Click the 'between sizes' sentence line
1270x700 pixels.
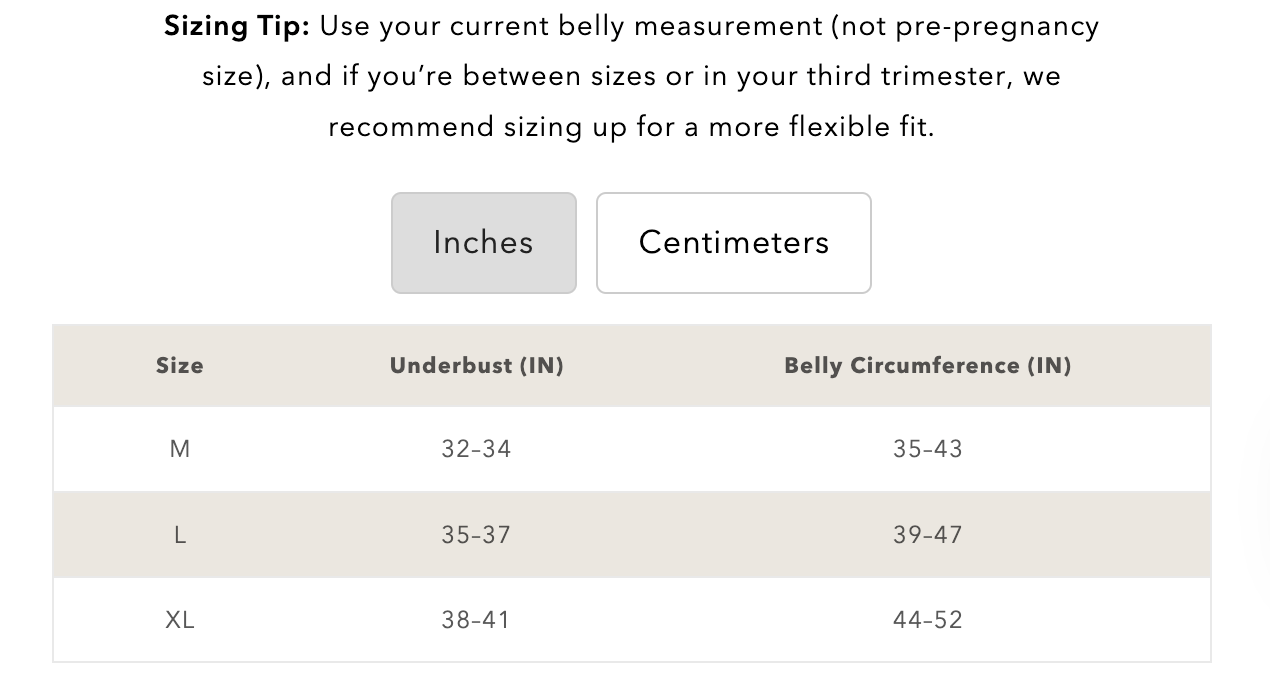coord(631,77)
